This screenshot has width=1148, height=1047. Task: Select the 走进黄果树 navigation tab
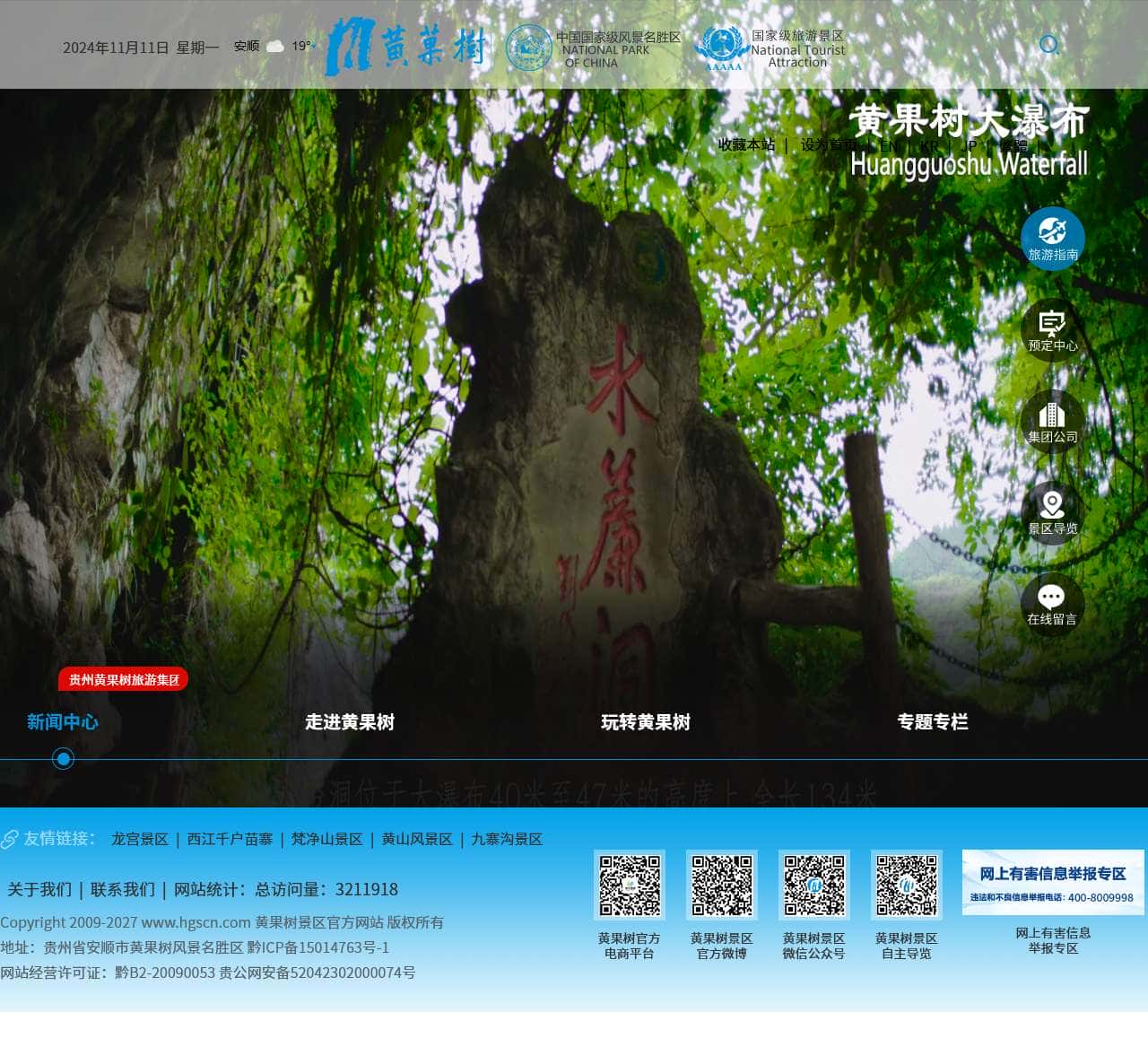350,722
